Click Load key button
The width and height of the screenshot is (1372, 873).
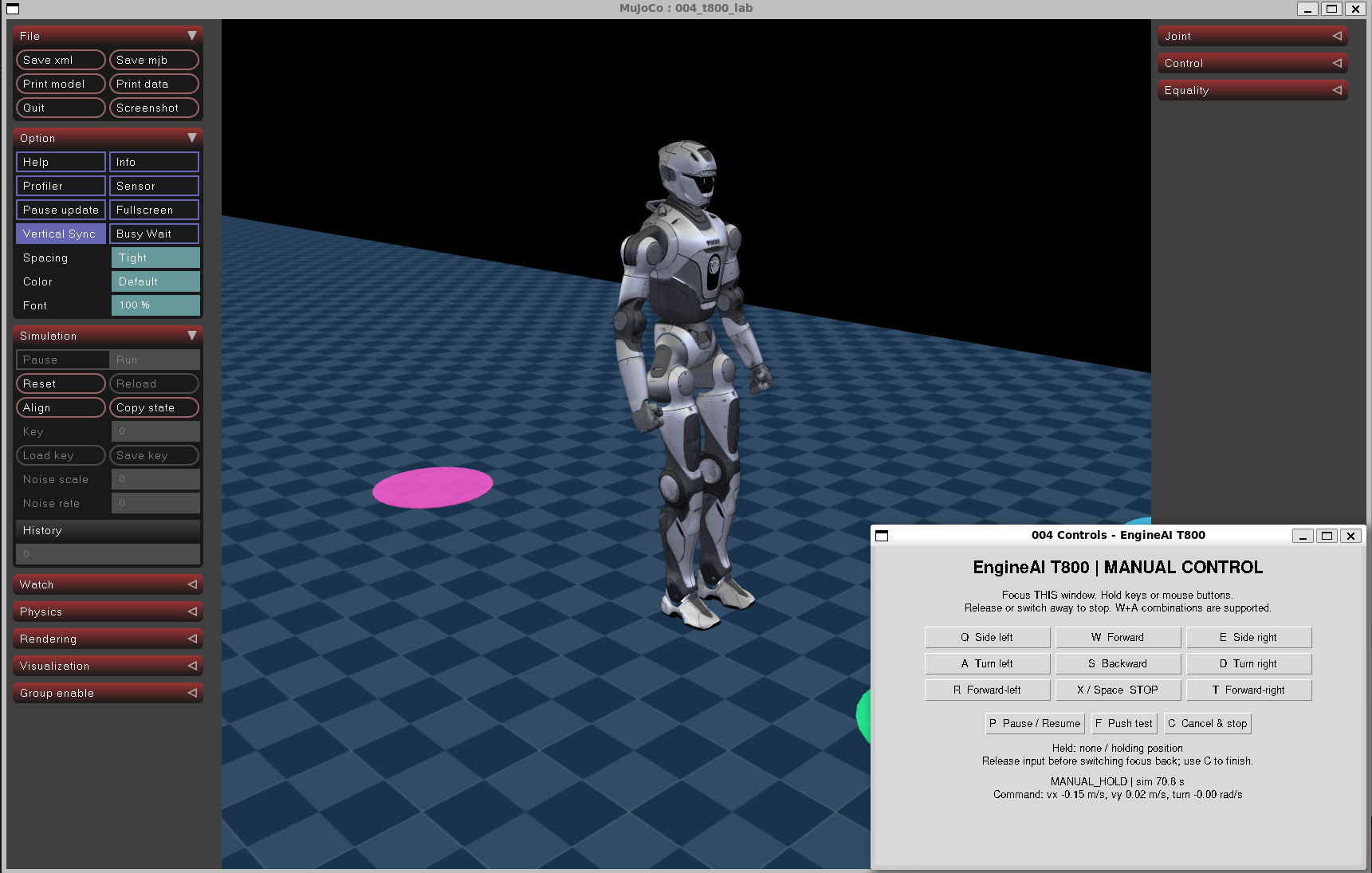pos(61,455)
